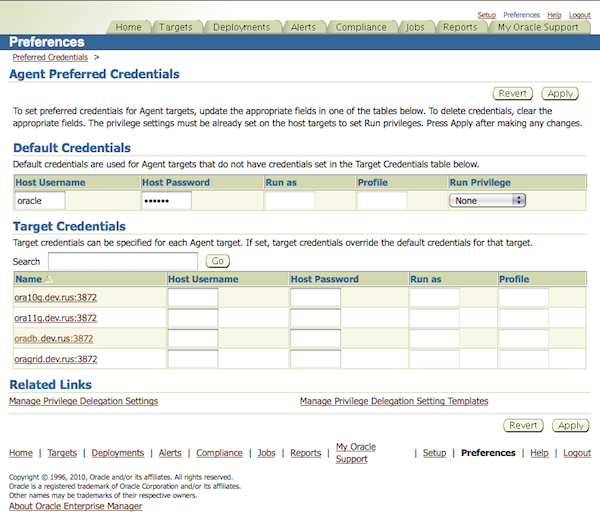Screen dimensions: 600x517
Task: Open the Run Privilege dropdown
Action: pos(487,200)
